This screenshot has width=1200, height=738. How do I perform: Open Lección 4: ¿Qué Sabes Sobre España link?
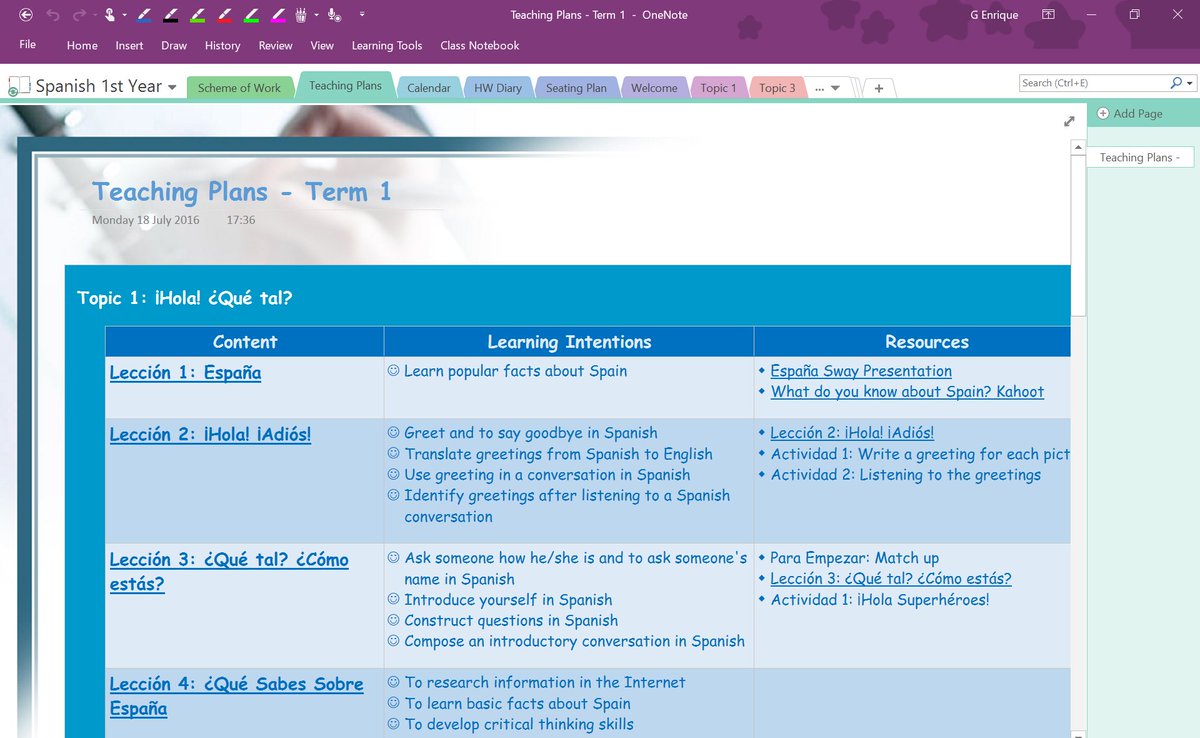[236, 696]
